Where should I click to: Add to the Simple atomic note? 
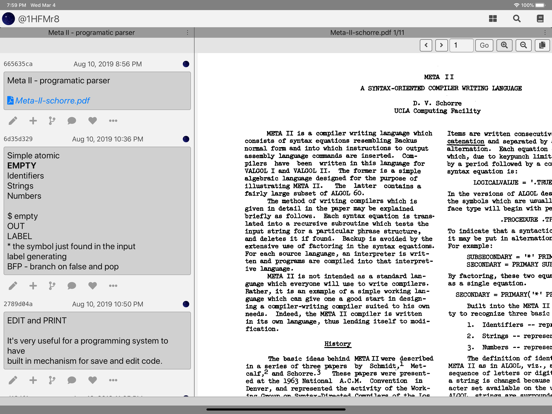pyautogui.click(x=33, y=286)
